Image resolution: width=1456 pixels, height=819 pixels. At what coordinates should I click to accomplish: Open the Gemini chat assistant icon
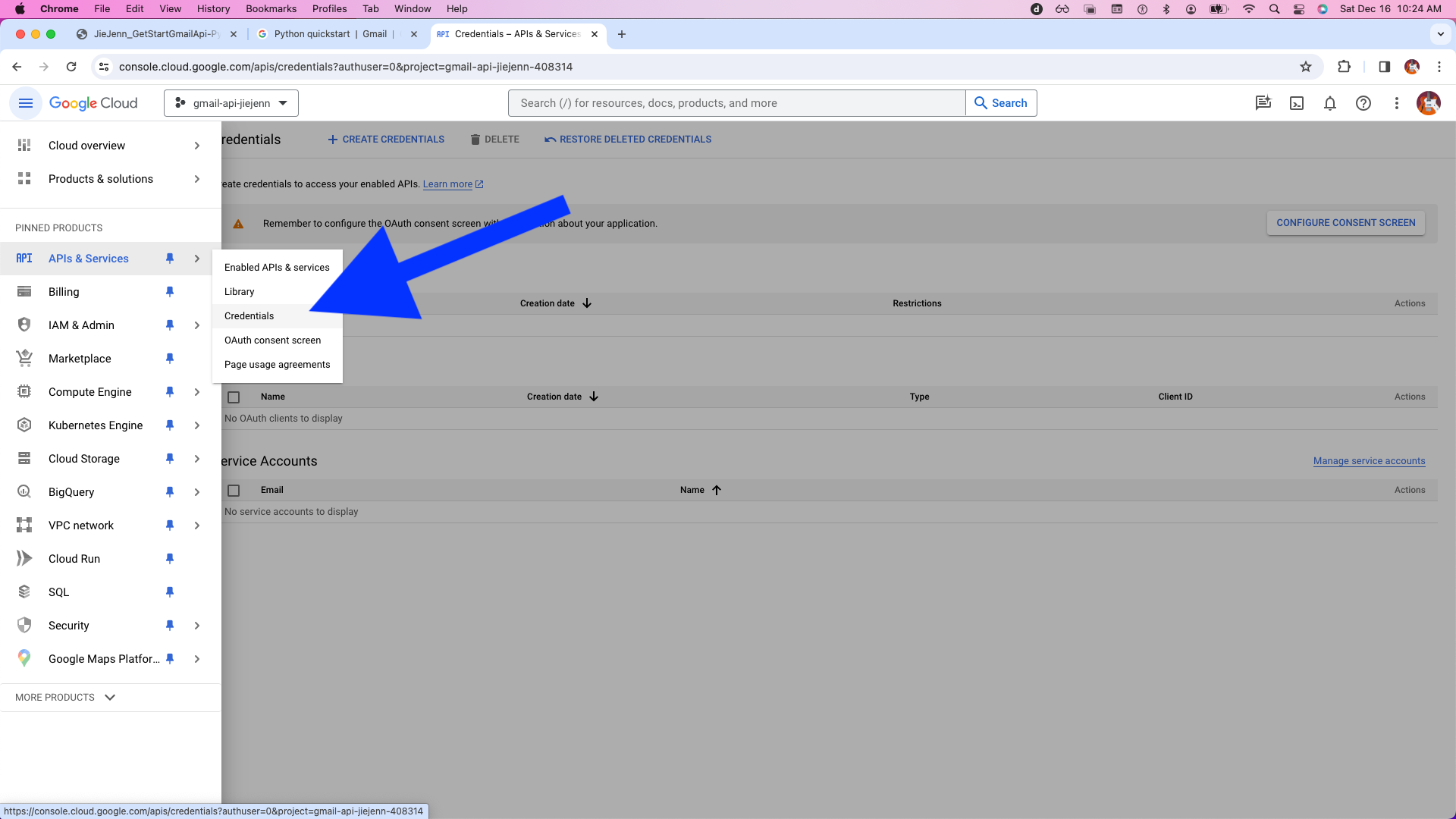click(x=1263, y=103)
